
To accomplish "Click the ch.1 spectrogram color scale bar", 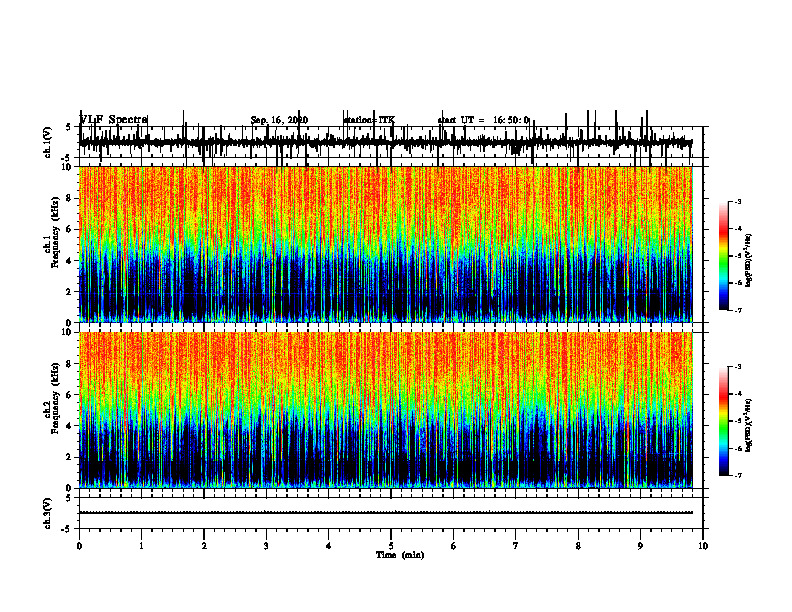I will tap(723, 256).
